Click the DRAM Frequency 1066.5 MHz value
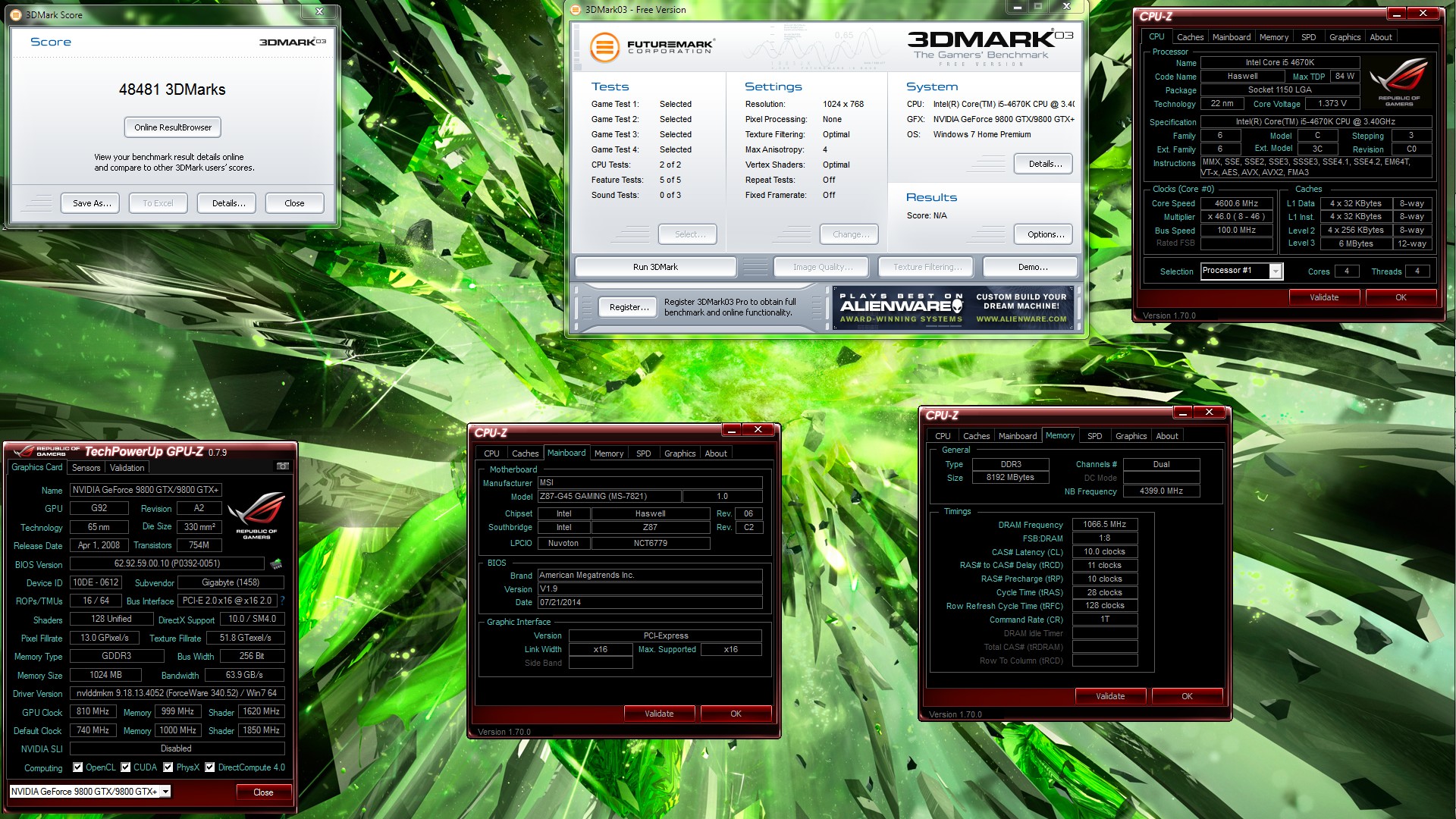The width and height of the screenshot is (1456, 819). click(1104, 524)
